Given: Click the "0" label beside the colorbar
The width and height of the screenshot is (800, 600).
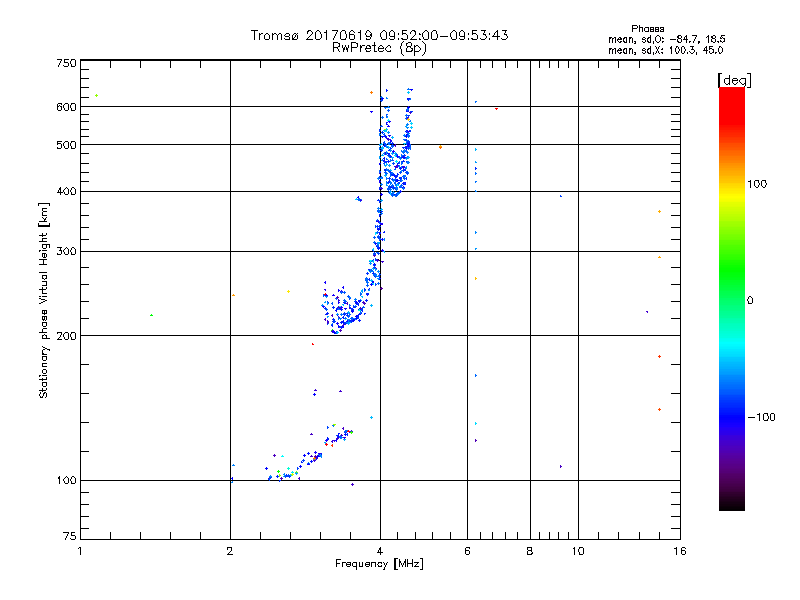Looking at the screenshot, I should tap(750, 301).
